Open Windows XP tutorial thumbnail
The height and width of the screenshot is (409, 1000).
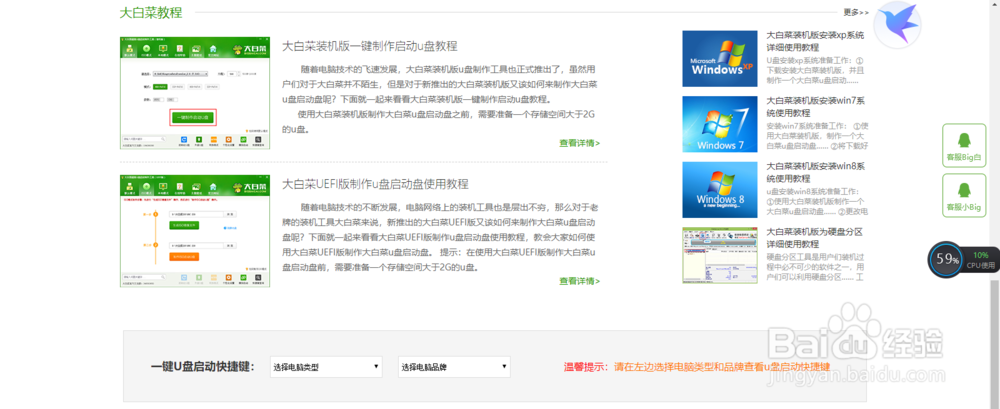point(720,59)
